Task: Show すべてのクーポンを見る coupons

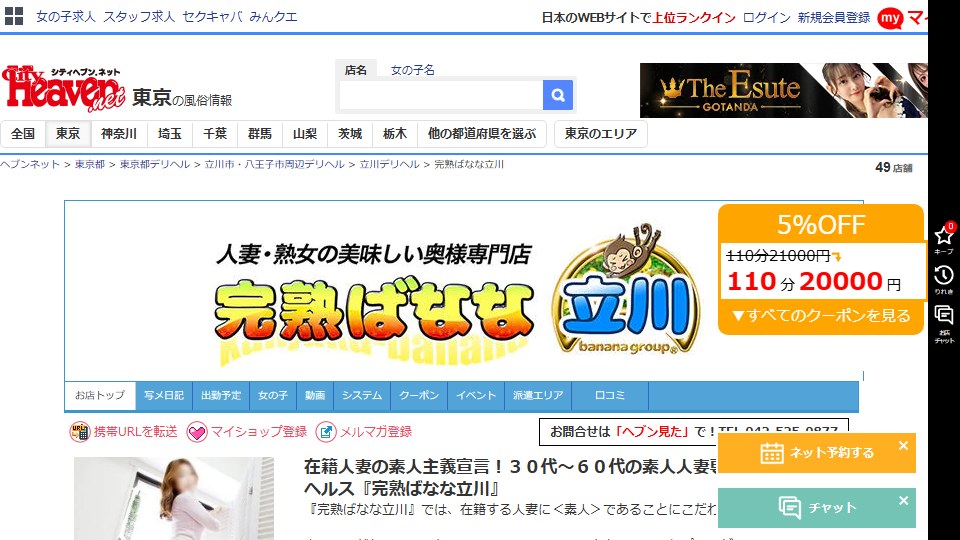Action: pyautogui.click(x=821, y=316)
